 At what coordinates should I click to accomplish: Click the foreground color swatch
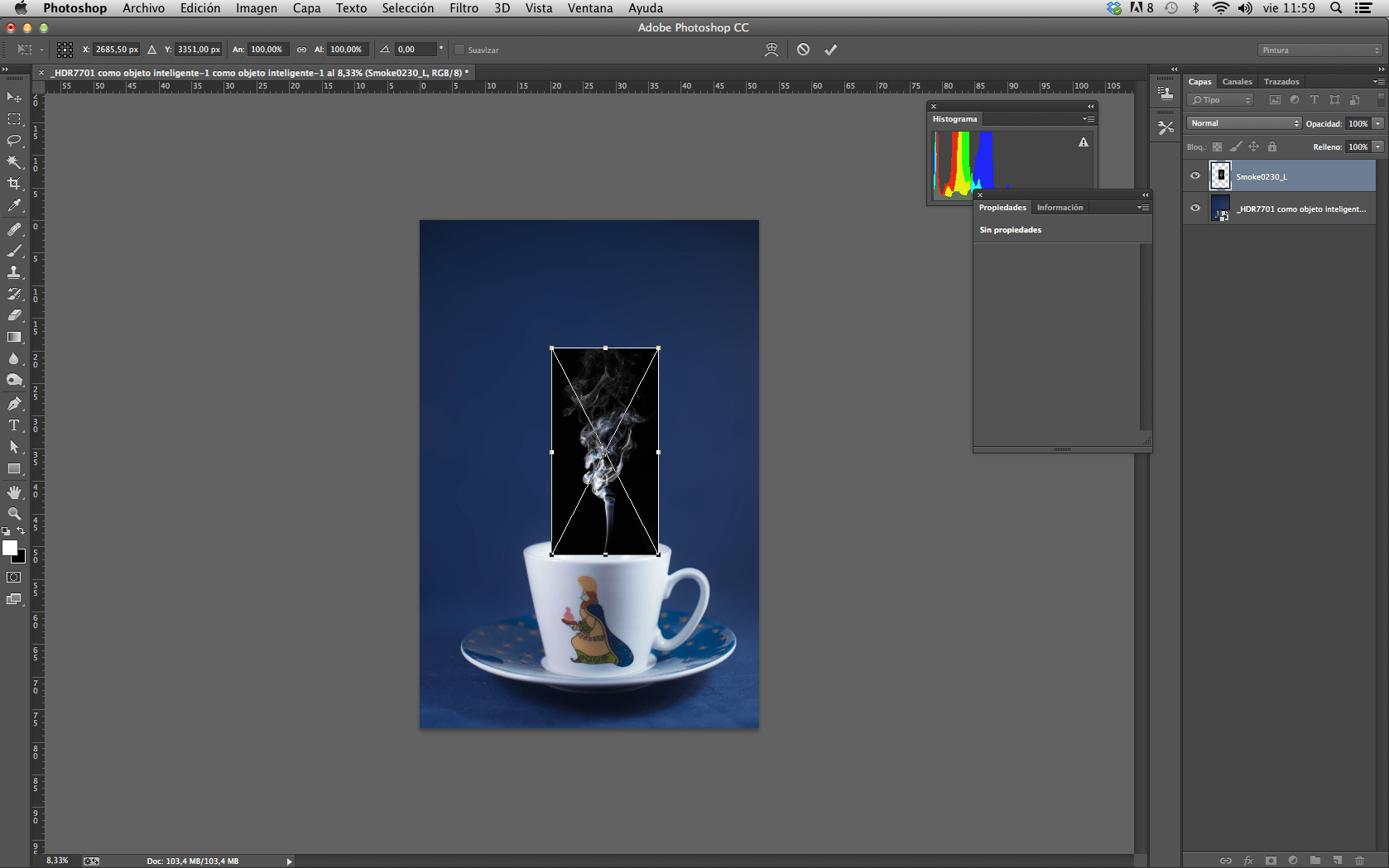coord(10,548)
